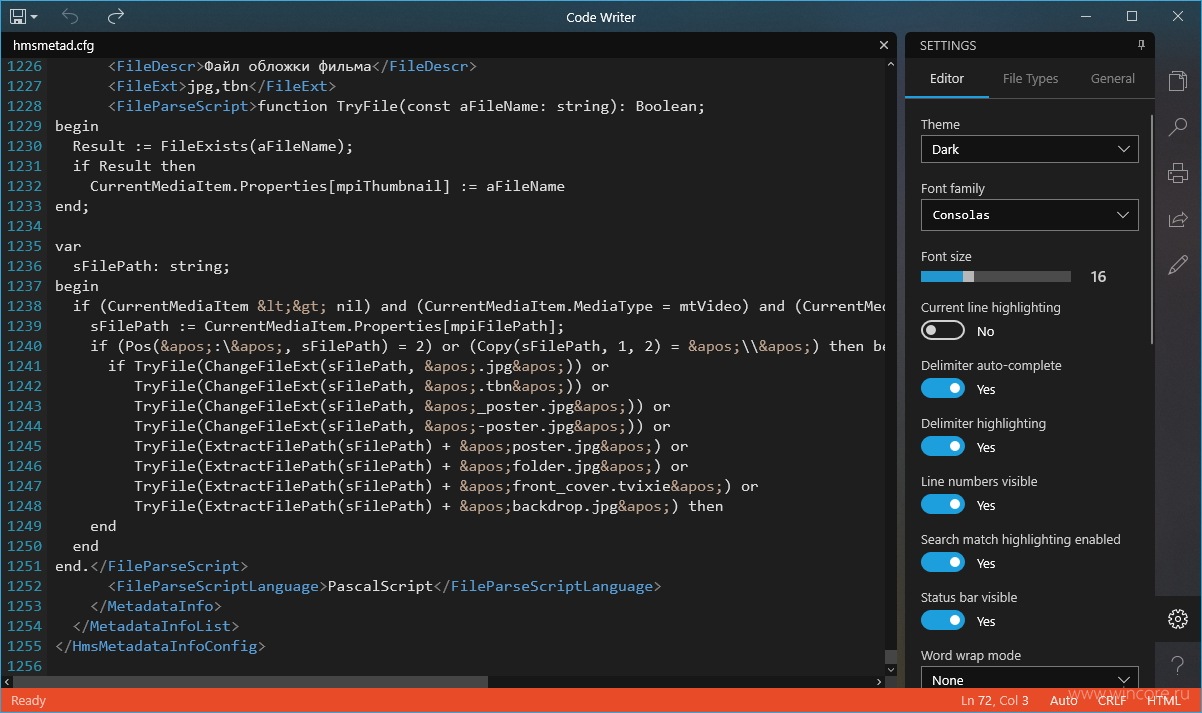Click the 'begin' keyword on line 1229
The image size is (1202, 713).
coord(77,126)
